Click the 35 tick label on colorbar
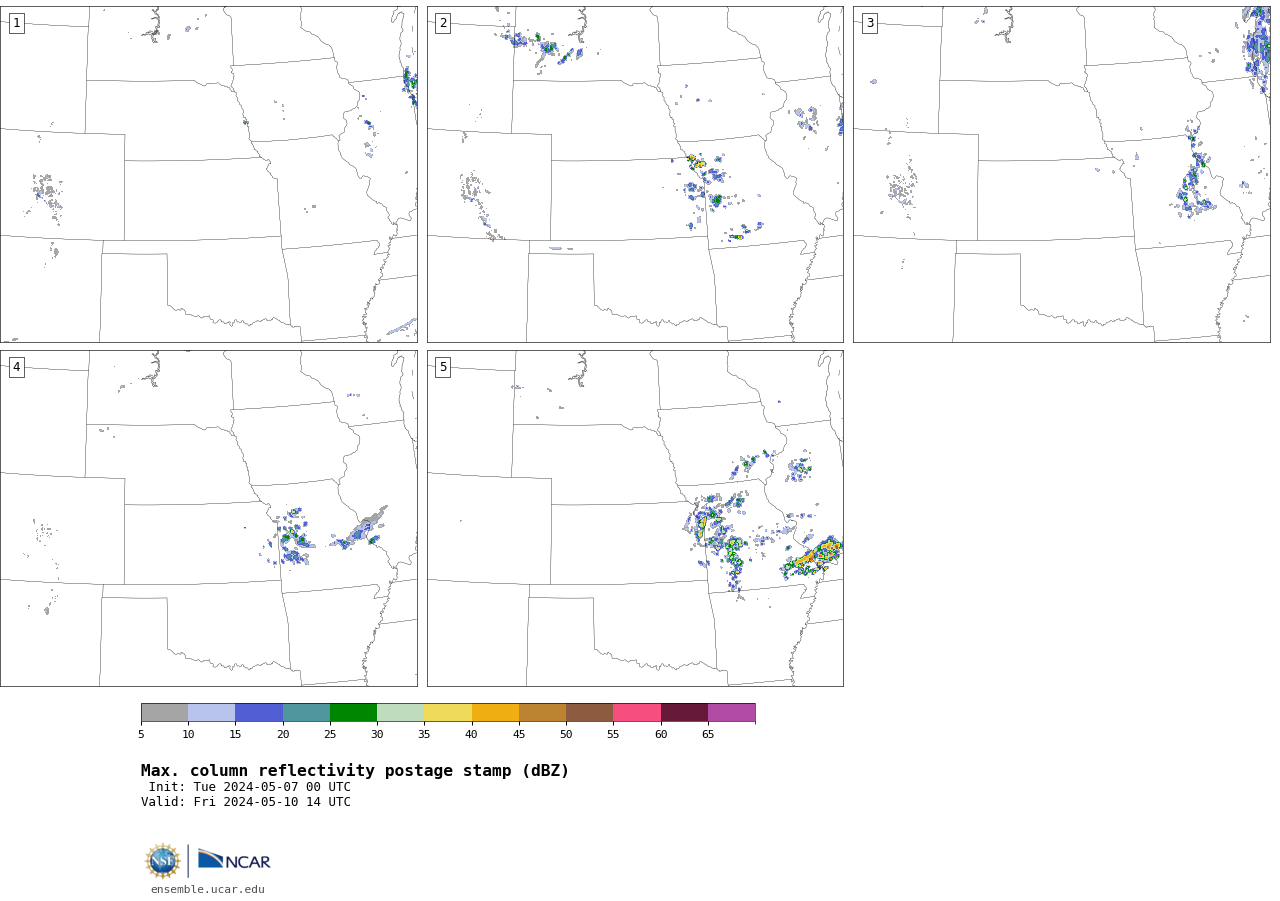 coord(424,735)
